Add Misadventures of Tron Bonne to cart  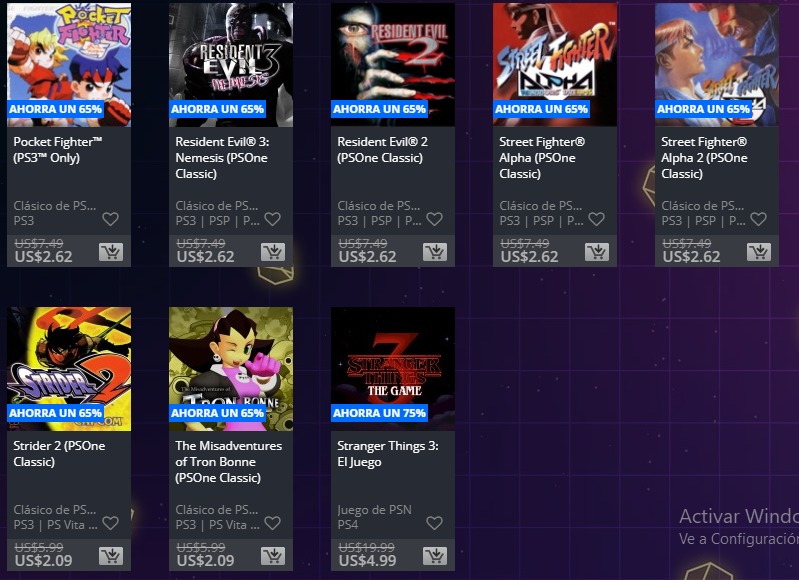click(x=273, y=556)
